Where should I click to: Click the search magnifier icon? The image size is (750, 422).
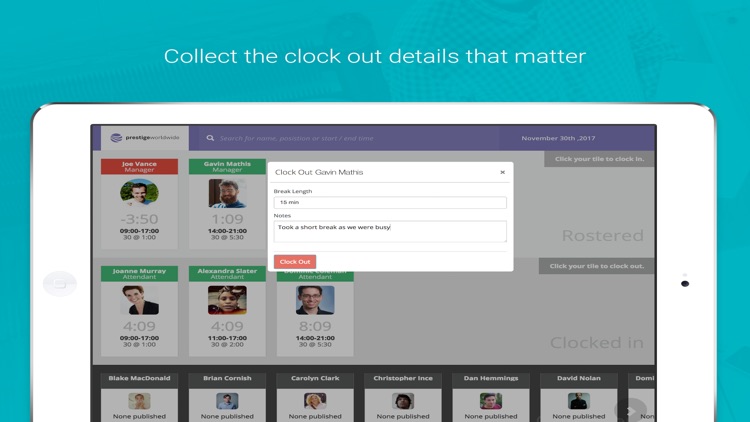[x=210, y=138]
